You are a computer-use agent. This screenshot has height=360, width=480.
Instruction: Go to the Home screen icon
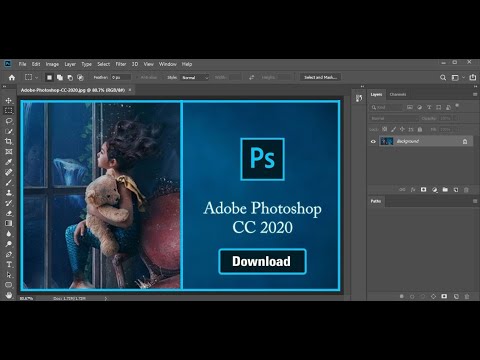[12, 78]
